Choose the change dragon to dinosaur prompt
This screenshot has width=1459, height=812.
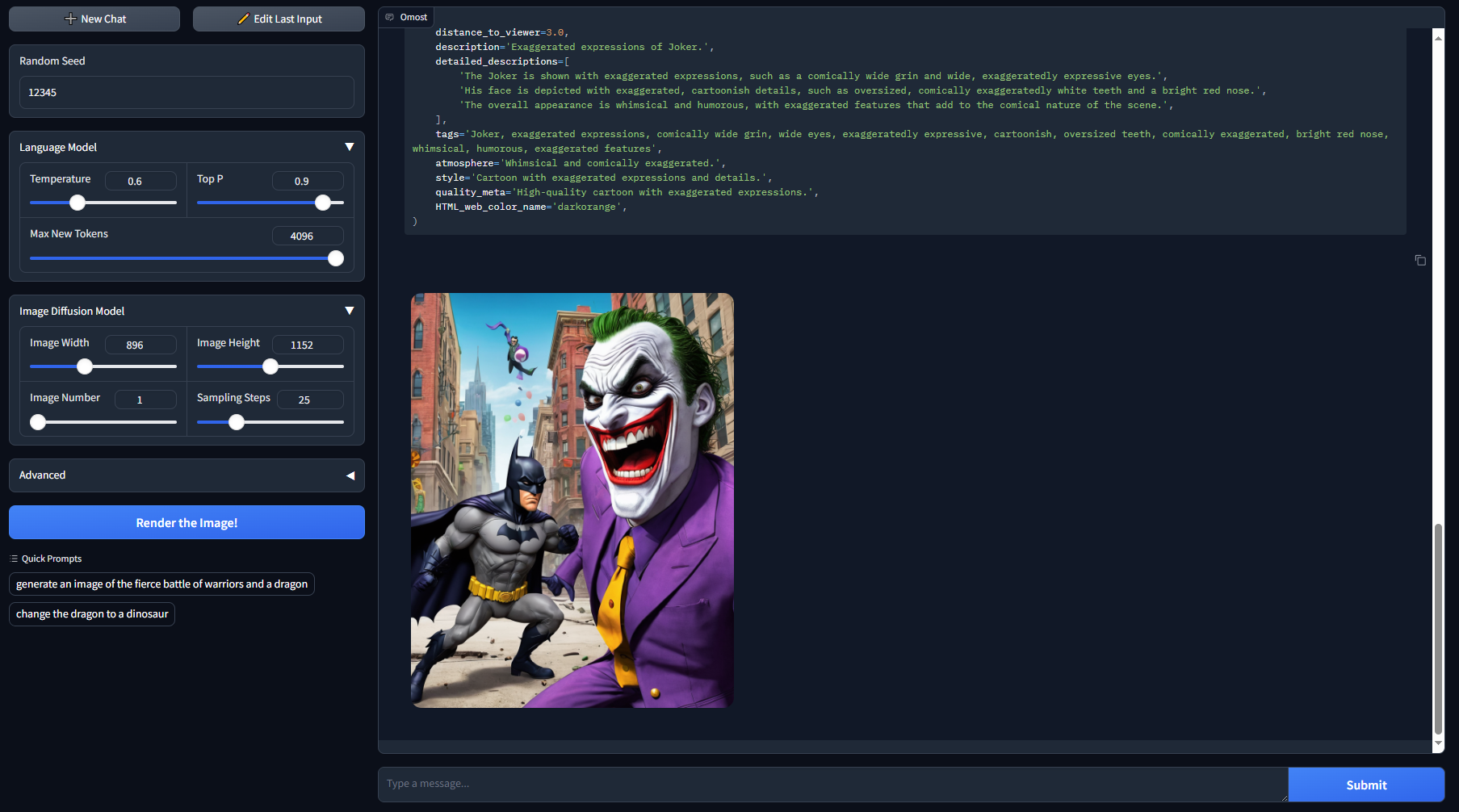[x=92, y=613]
